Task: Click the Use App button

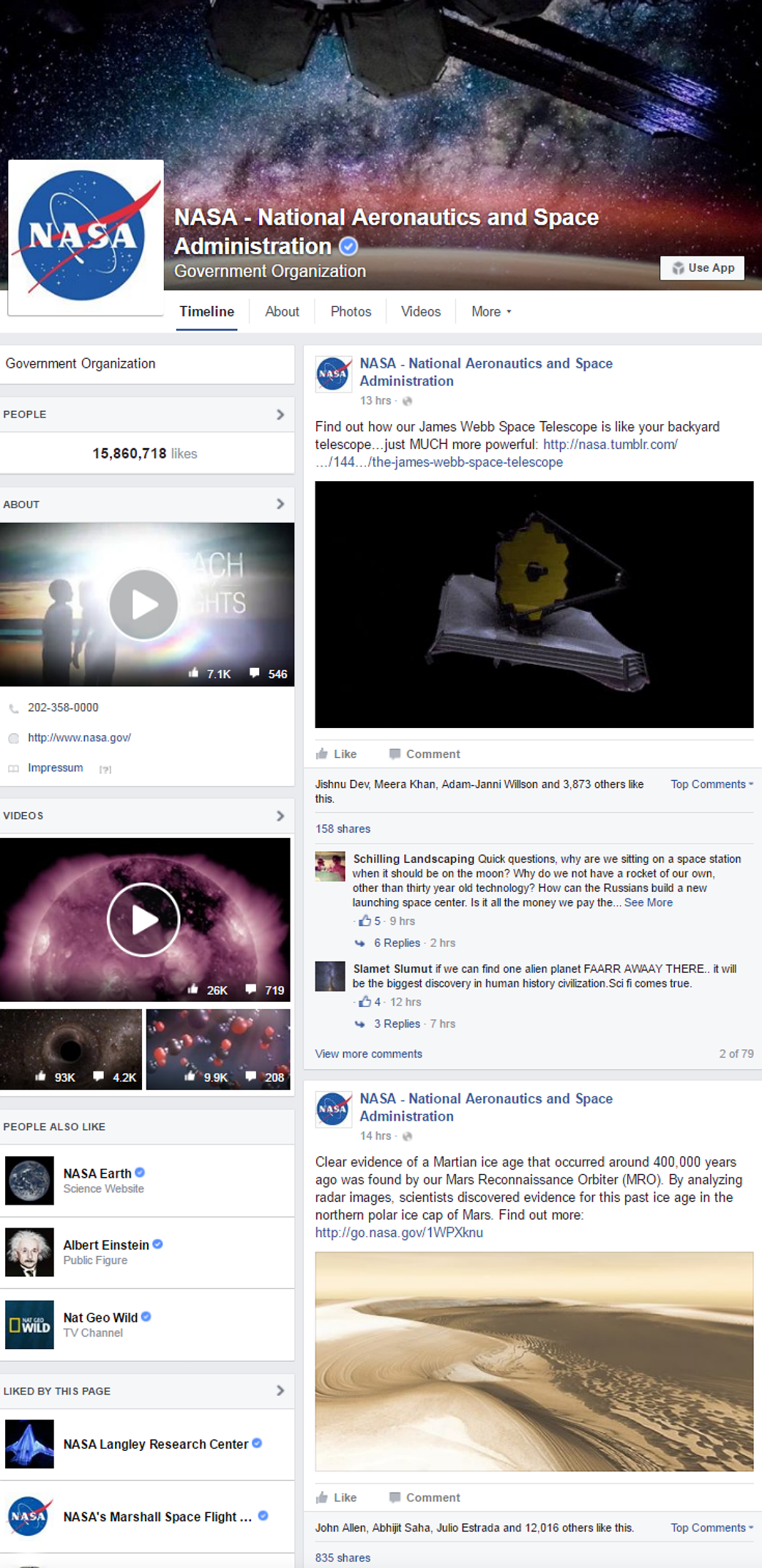Action: 702,268
